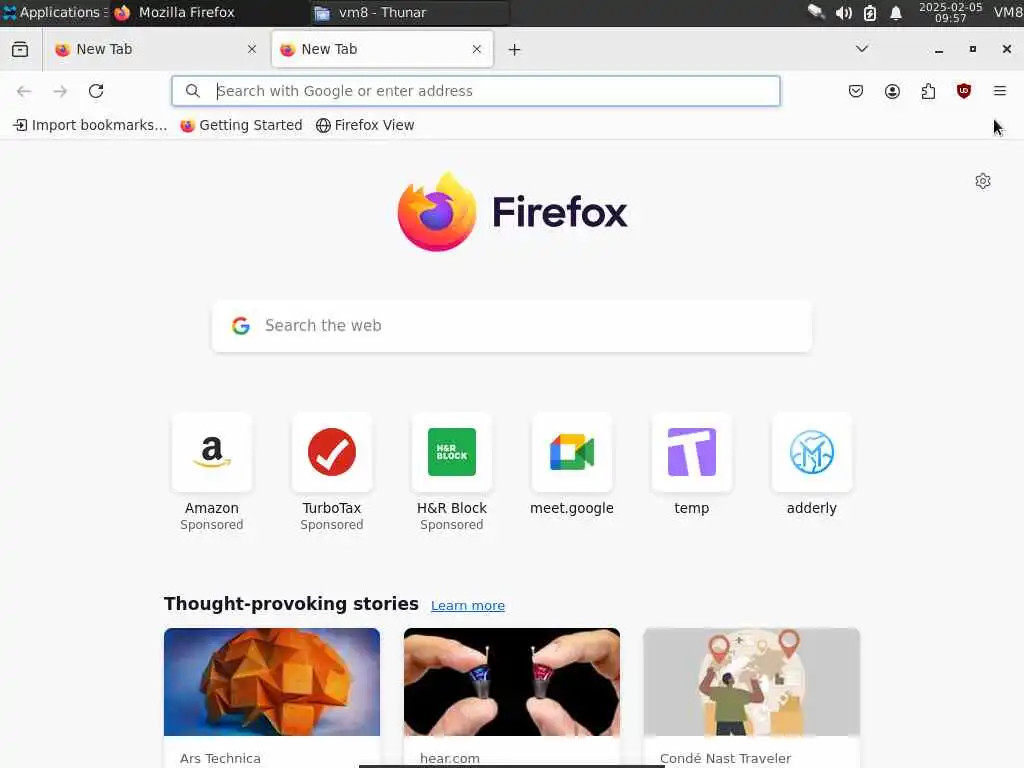
Task: Open a new tab with plus button
Action: pyautogui.click(x=515, y=50)
